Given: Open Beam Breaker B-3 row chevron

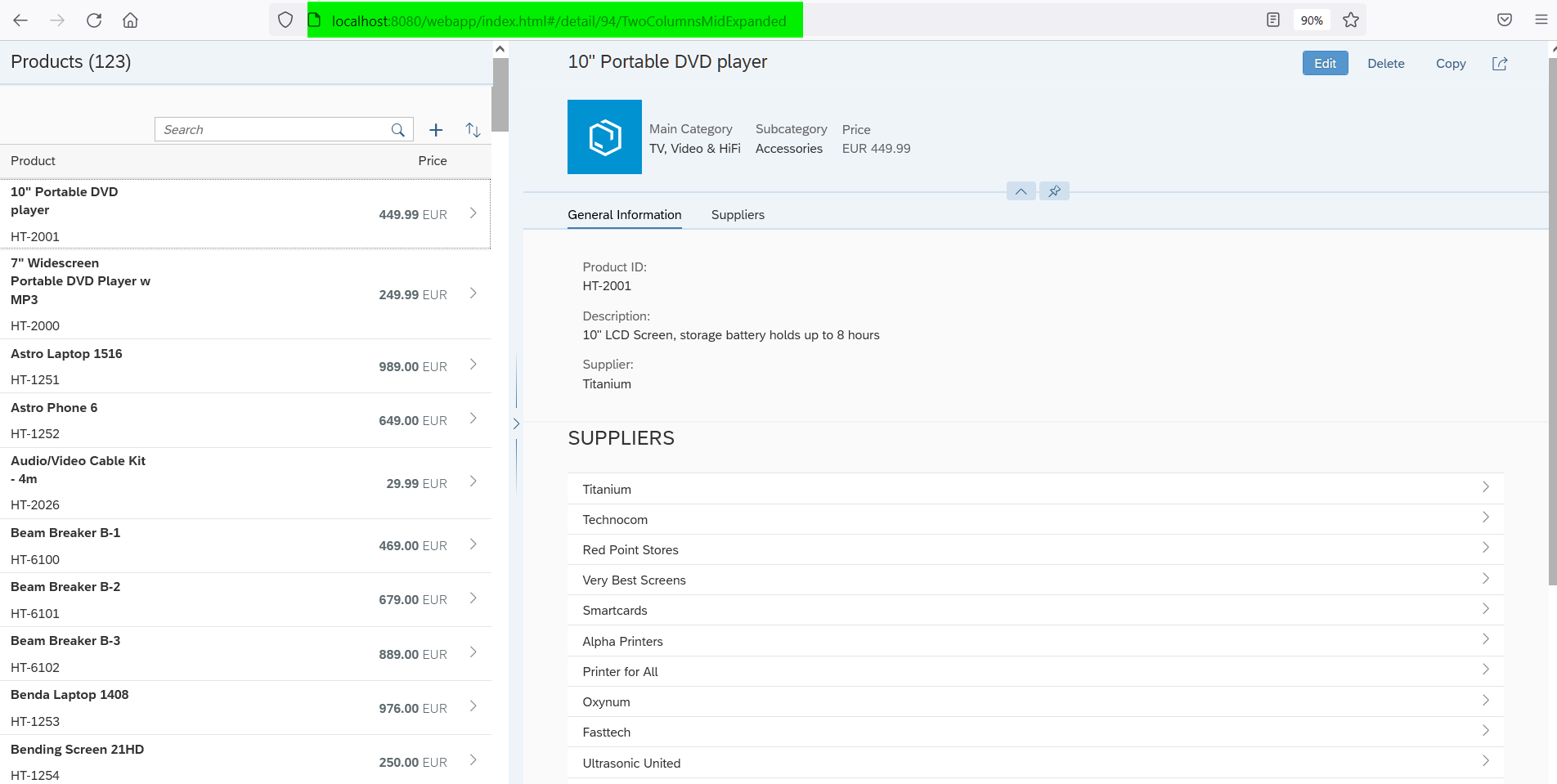Looking at the screenshot, I should tap(473, 652).
